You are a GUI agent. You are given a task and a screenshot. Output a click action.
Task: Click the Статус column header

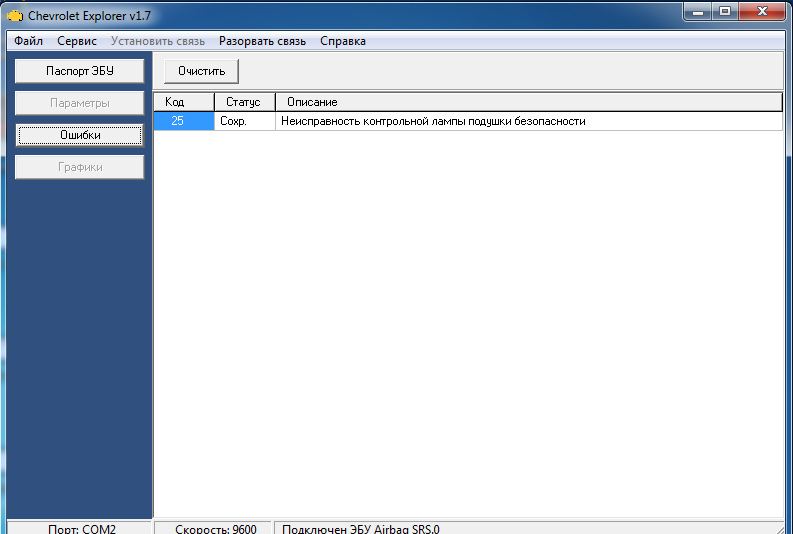(245, 102)
